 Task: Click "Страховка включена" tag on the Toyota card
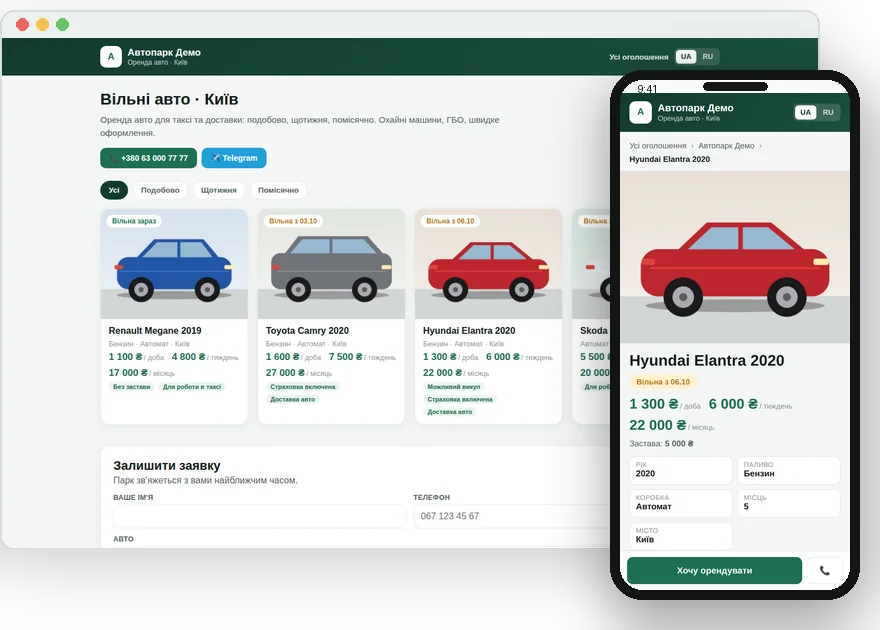pyautogui.click(x=303, y=387)
